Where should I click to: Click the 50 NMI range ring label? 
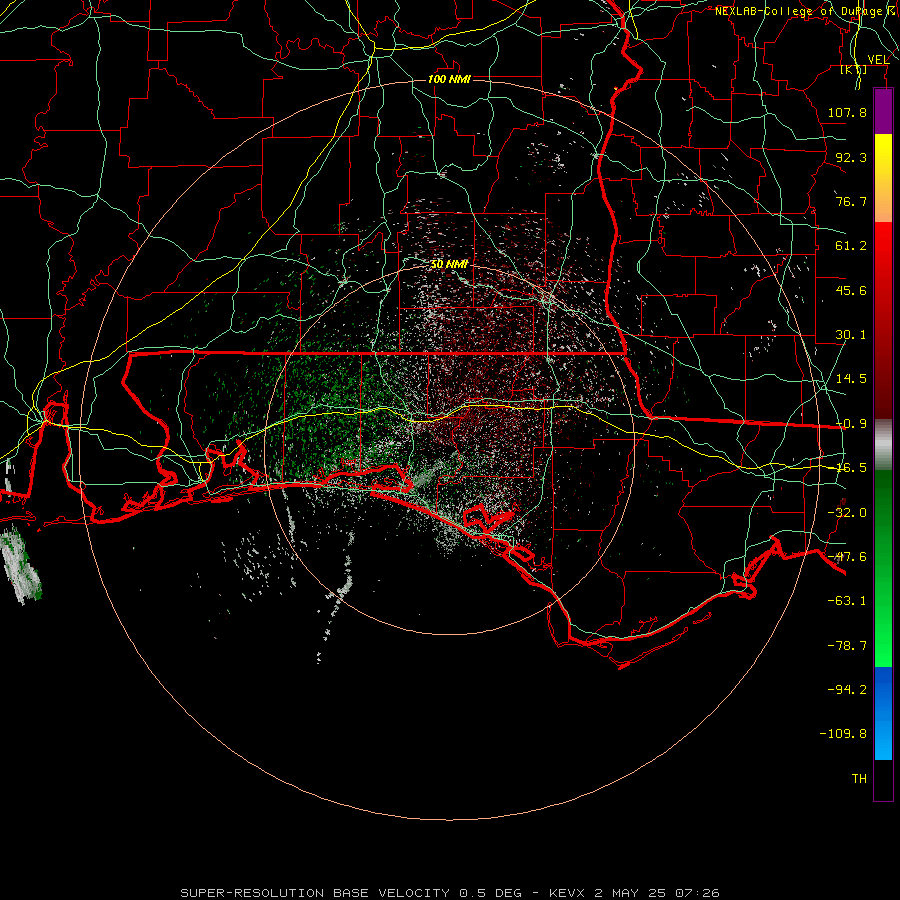click(449, 264)
